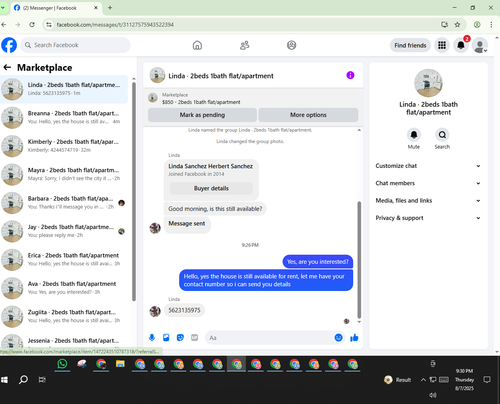Mute this chat with bell icon
Screen dimensions: 500x404
click(414, 135)
